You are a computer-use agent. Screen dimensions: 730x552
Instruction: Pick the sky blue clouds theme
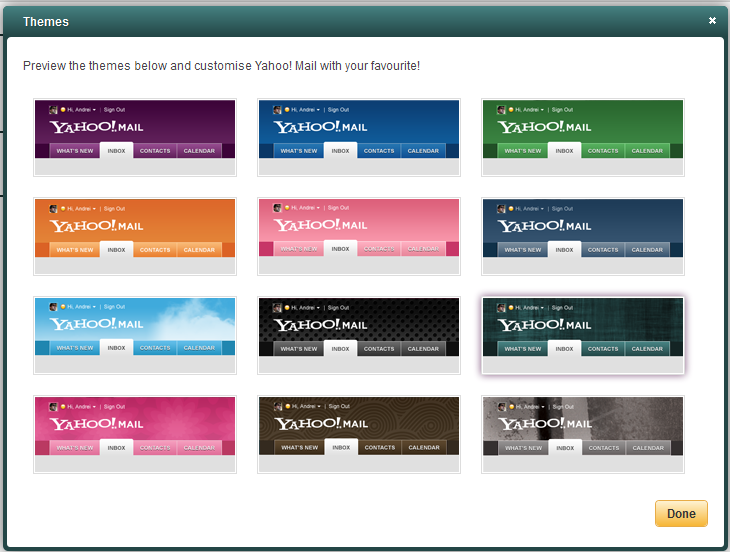pos(135,335)
